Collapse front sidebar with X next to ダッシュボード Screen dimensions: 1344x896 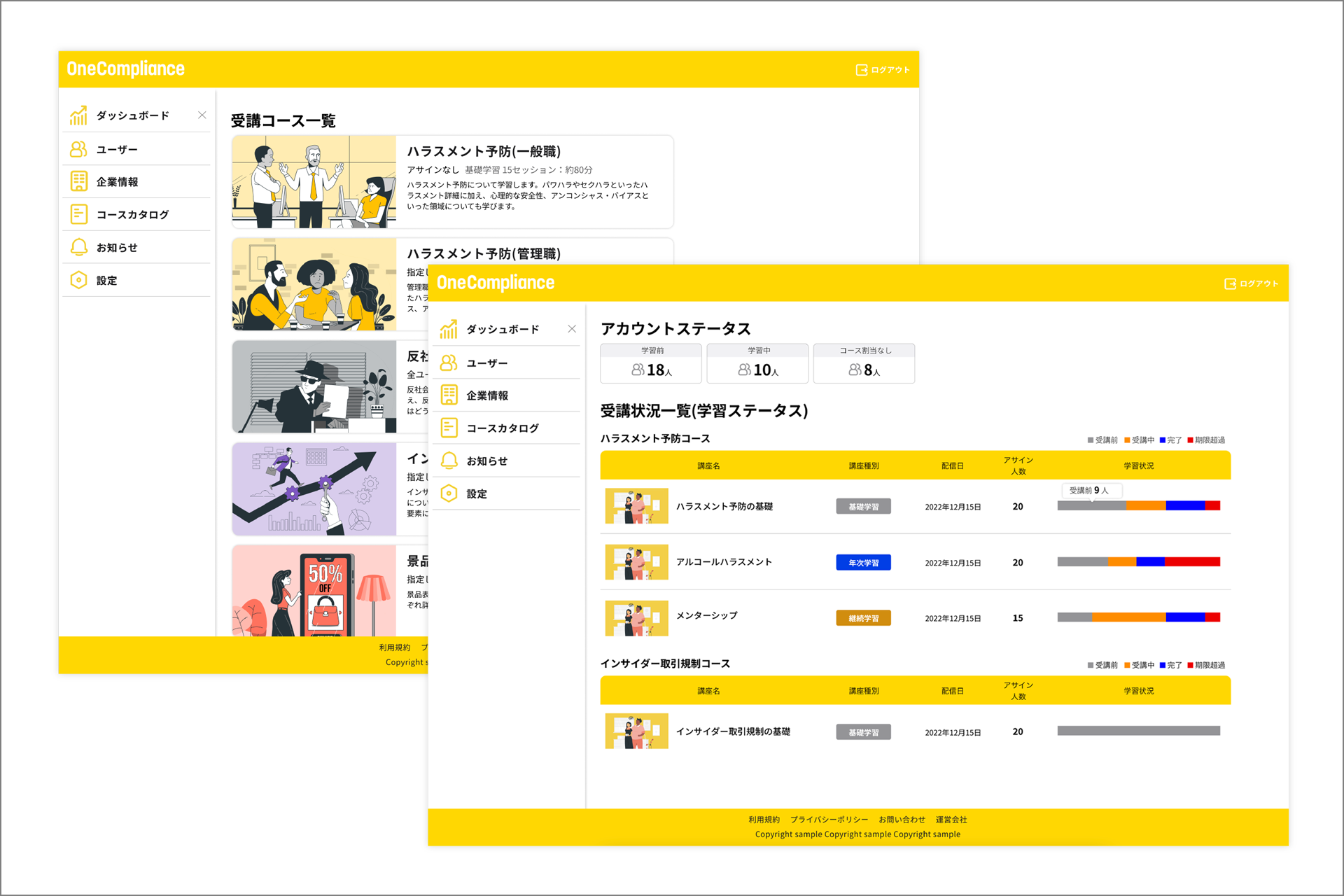pos(572,329)
